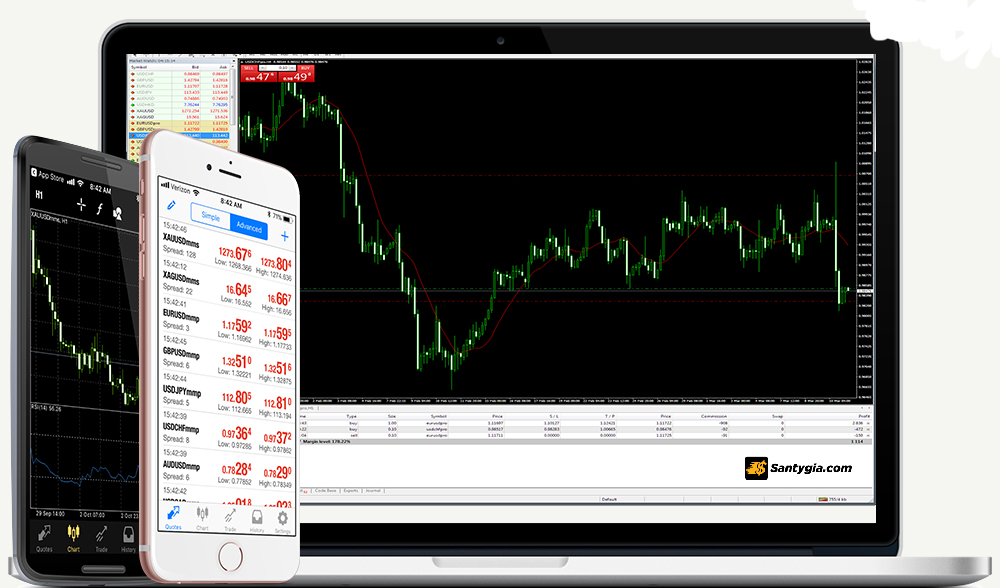1000x588 pixels.
Task: Tap the Chart icon on the white iPhone
Action: pyautogui.click(x=202, y=518)
